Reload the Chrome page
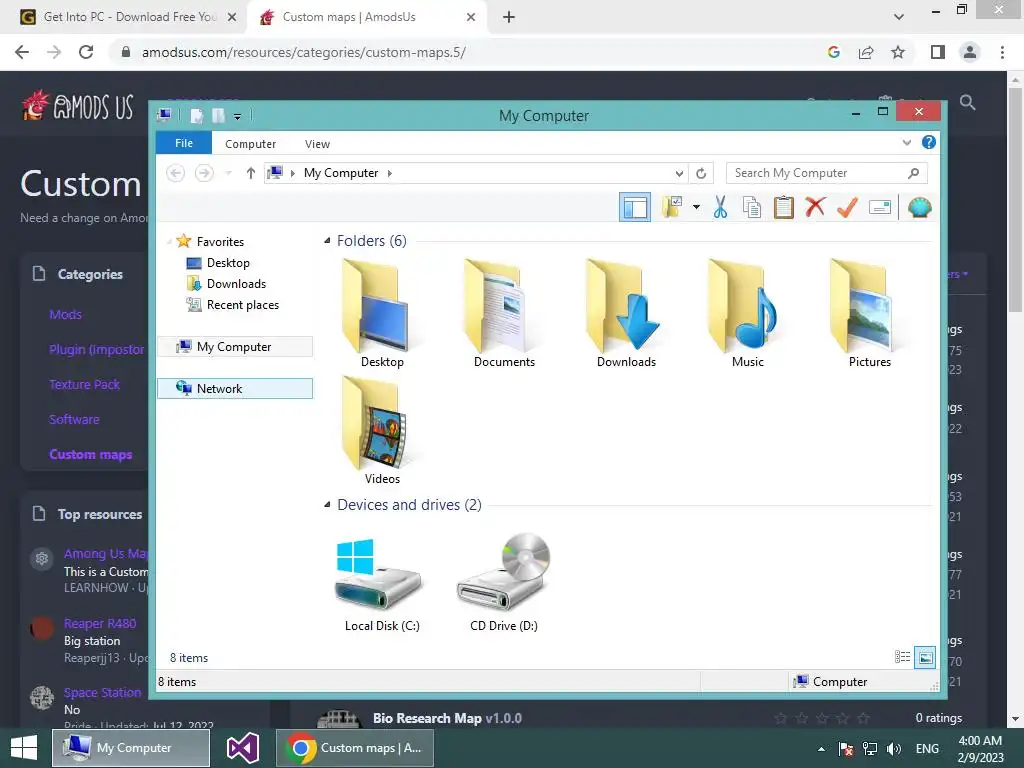 pyautogui.click(x=86, y=52)
